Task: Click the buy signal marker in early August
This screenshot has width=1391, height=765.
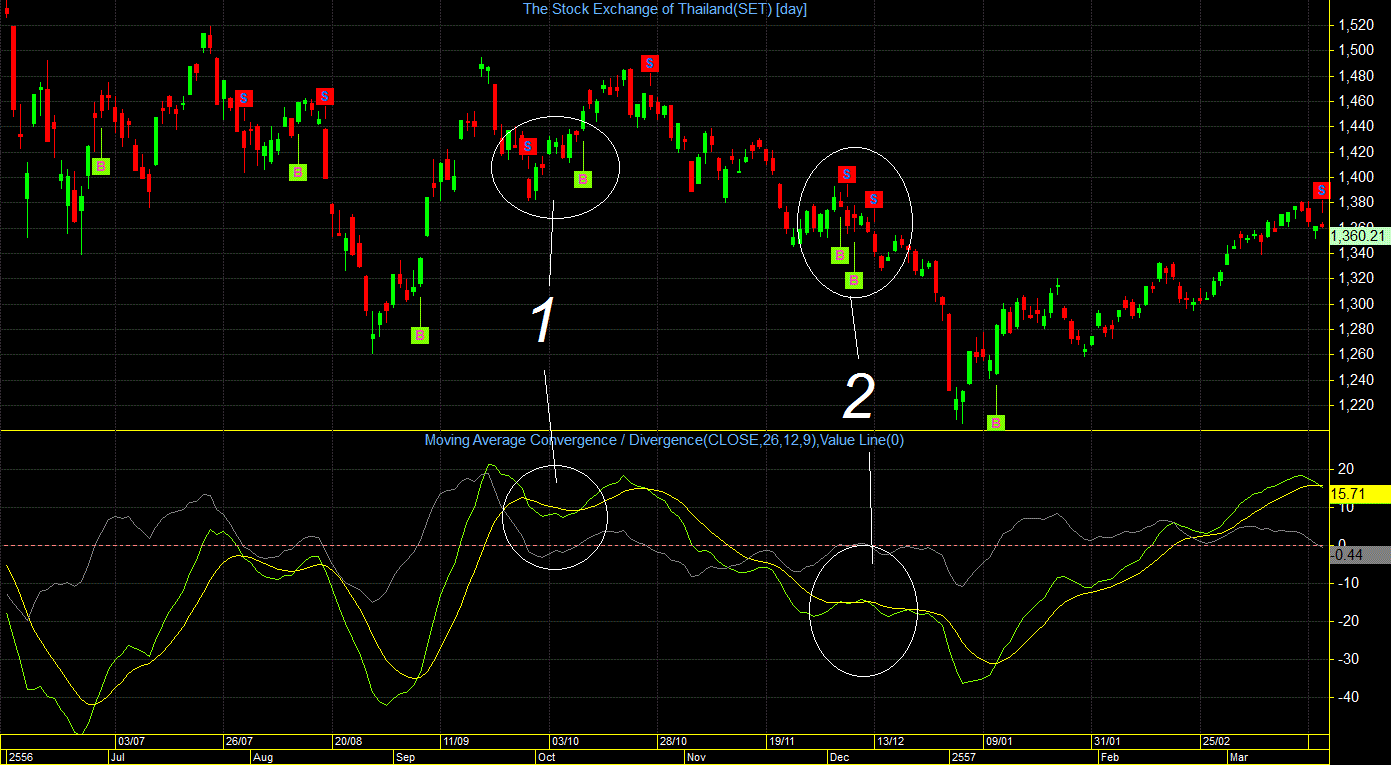Action: 298,172
